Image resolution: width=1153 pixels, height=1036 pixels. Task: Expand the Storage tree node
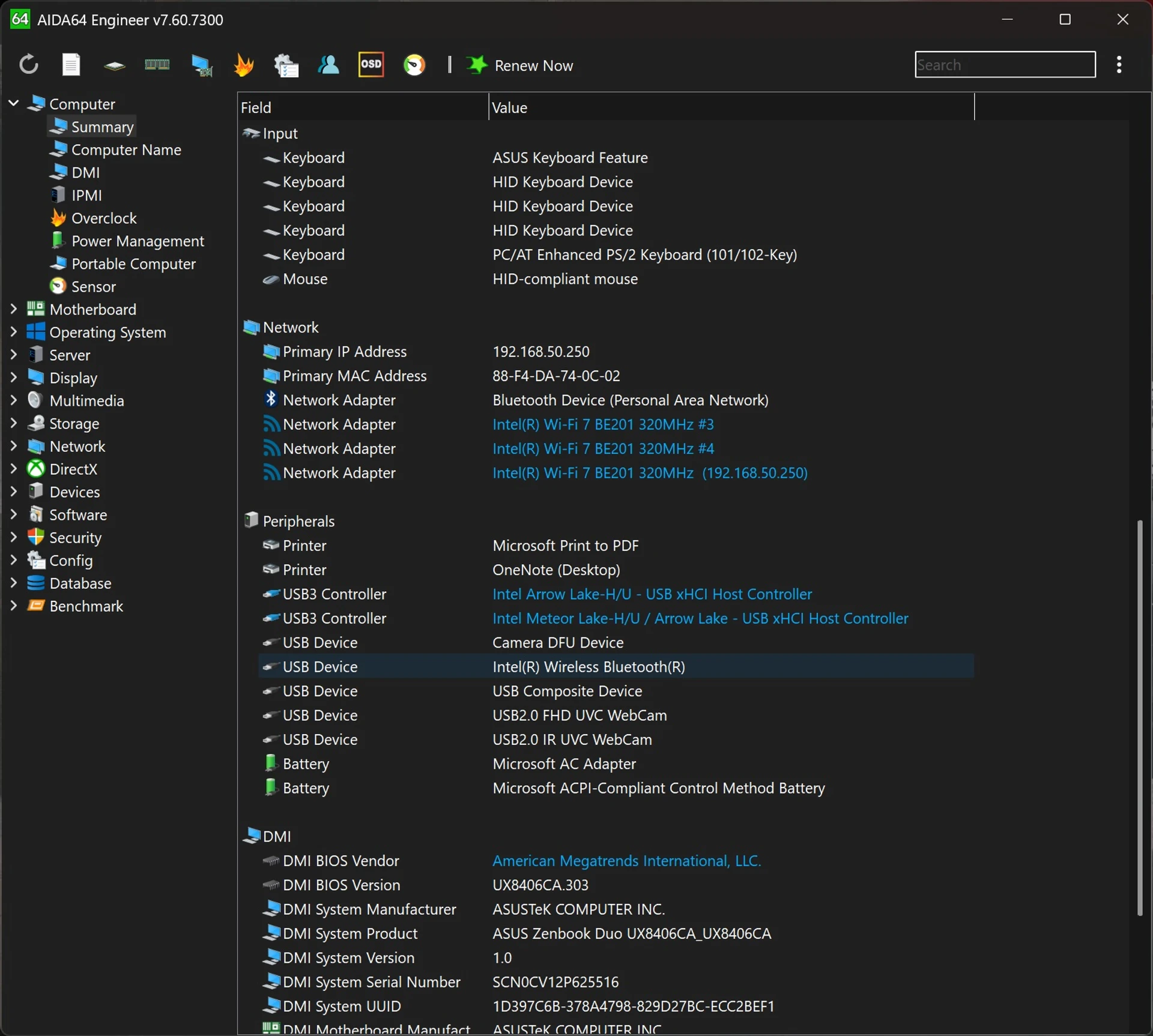(13, 423)
